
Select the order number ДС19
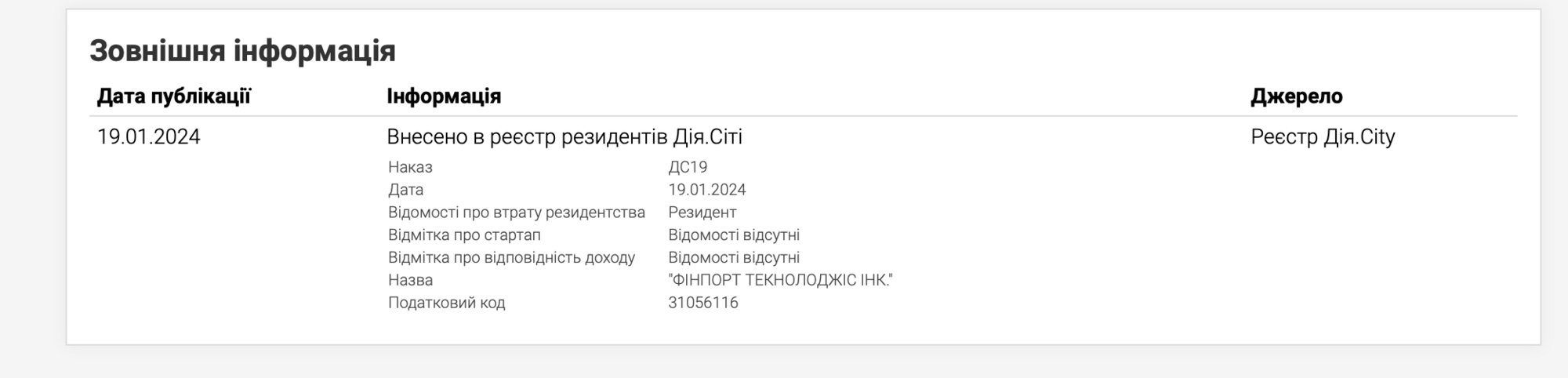pos(688,167)
